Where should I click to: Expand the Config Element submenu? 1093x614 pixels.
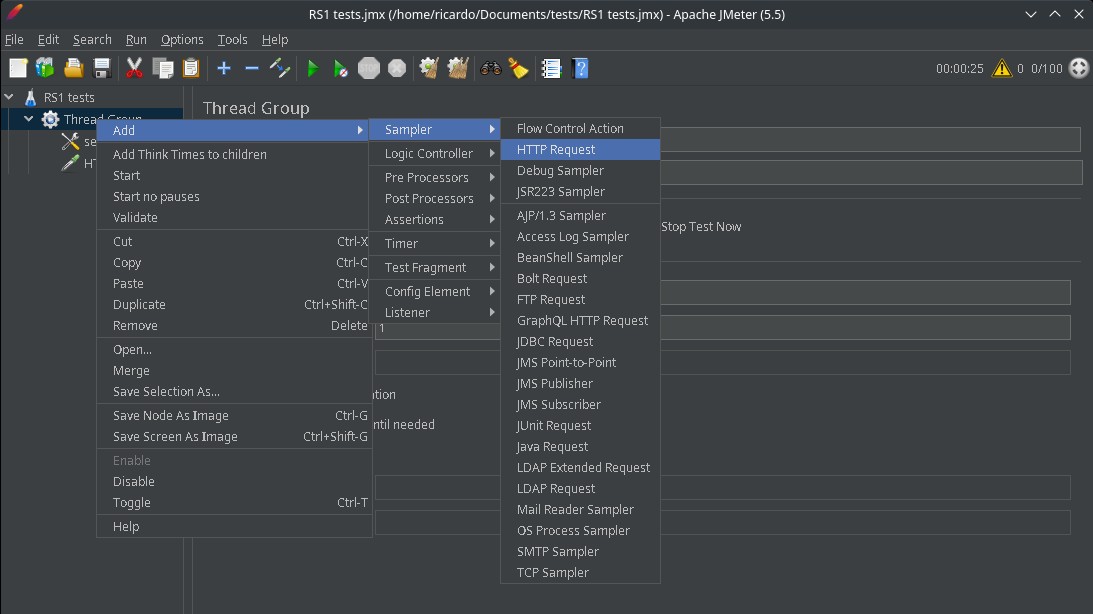click(435, 291)
